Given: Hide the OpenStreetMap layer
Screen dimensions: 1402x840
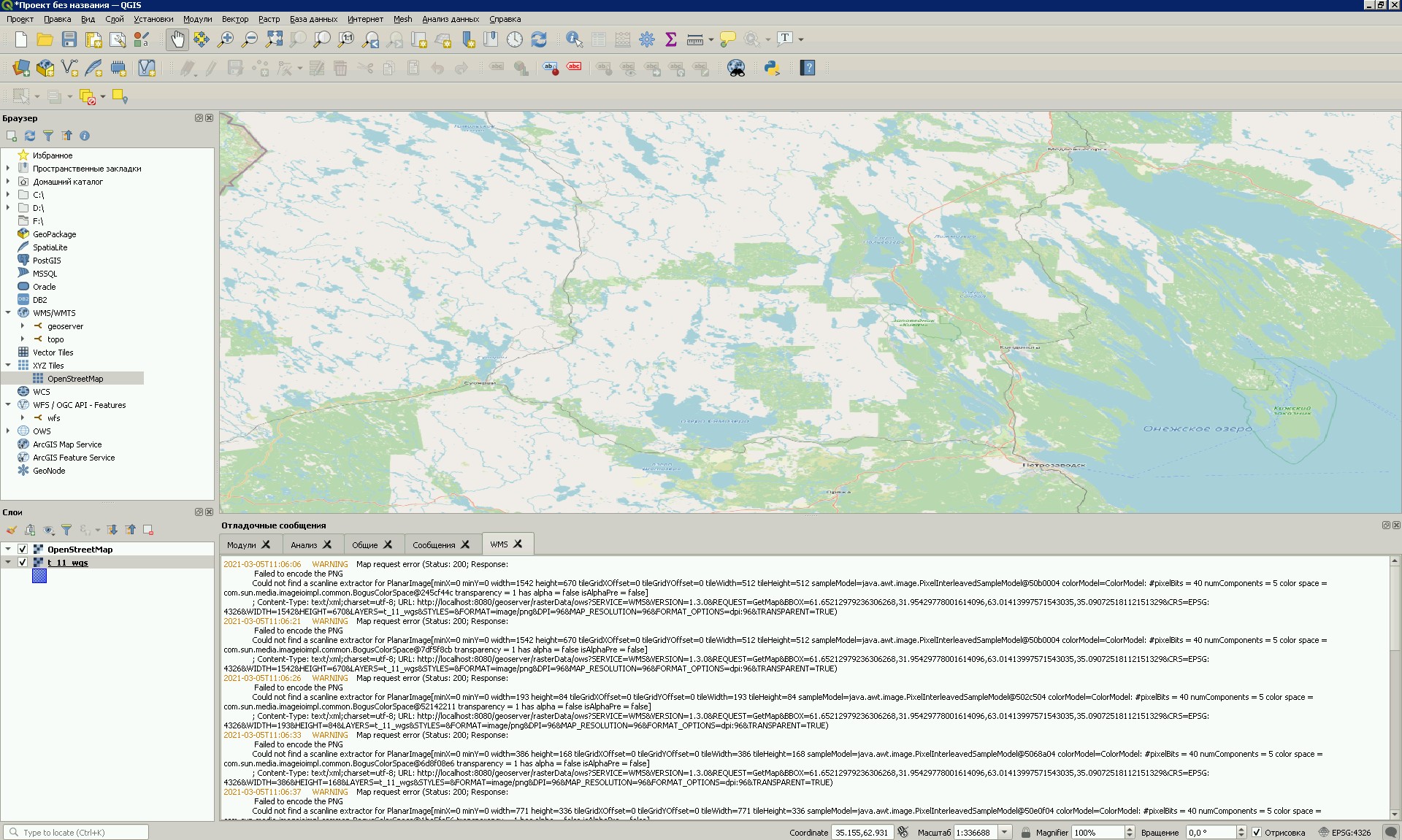Looking at the screenshot, I should [x=23, y=549].
